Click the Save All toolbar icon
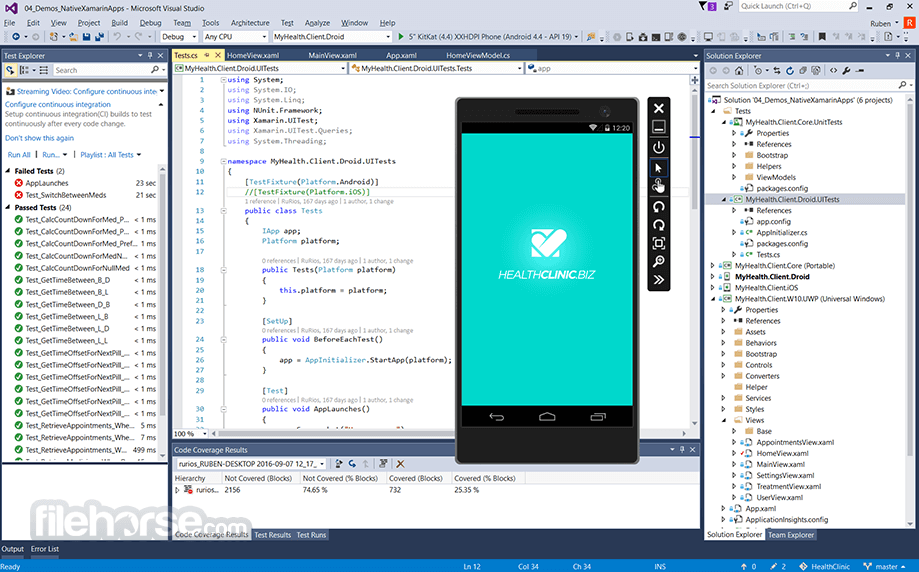The height and width of the screenshot is (572, 919). pos(99,36)
